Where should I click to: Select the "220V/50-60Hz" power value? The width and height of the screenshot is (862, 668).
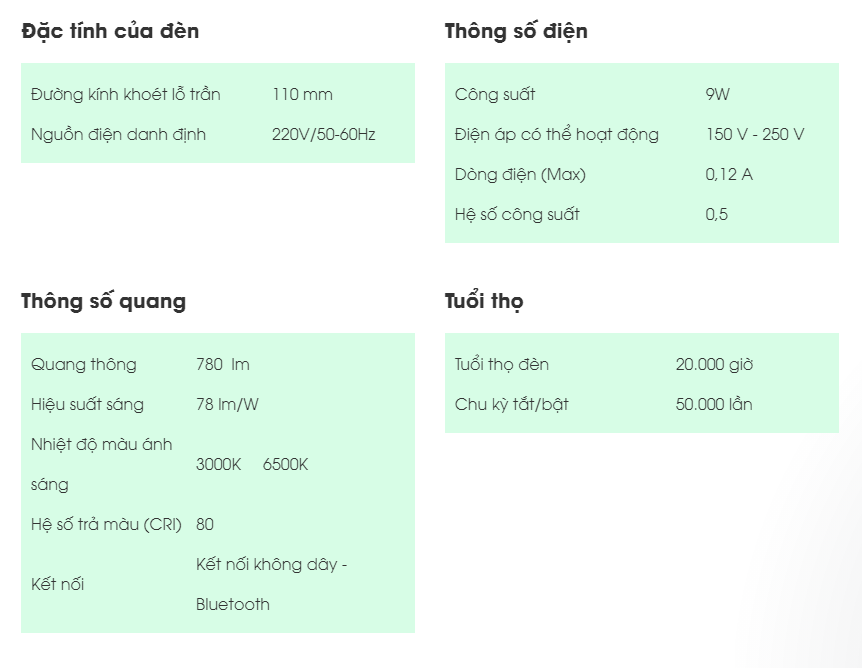click(x=324, y=134)
